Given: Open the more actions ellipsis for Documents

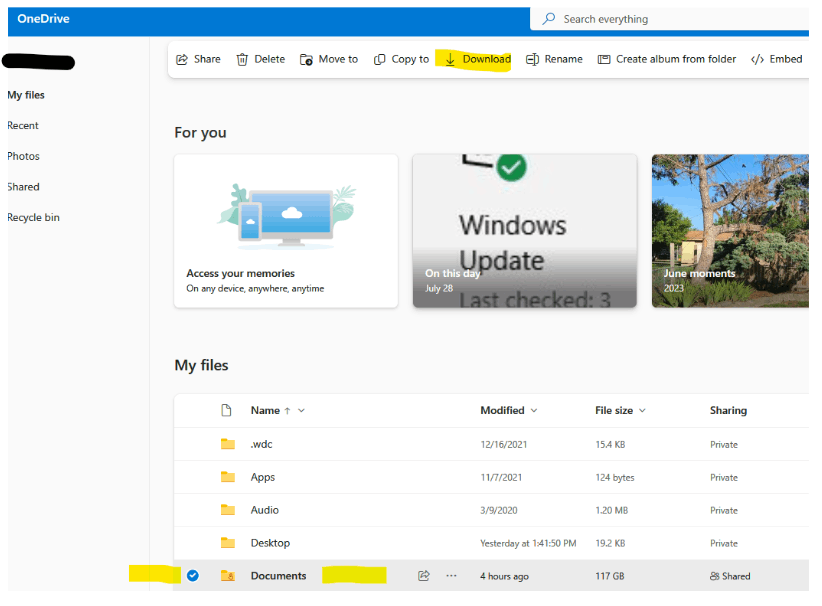Looking at the screenshot, I should [x=451, y=576].
